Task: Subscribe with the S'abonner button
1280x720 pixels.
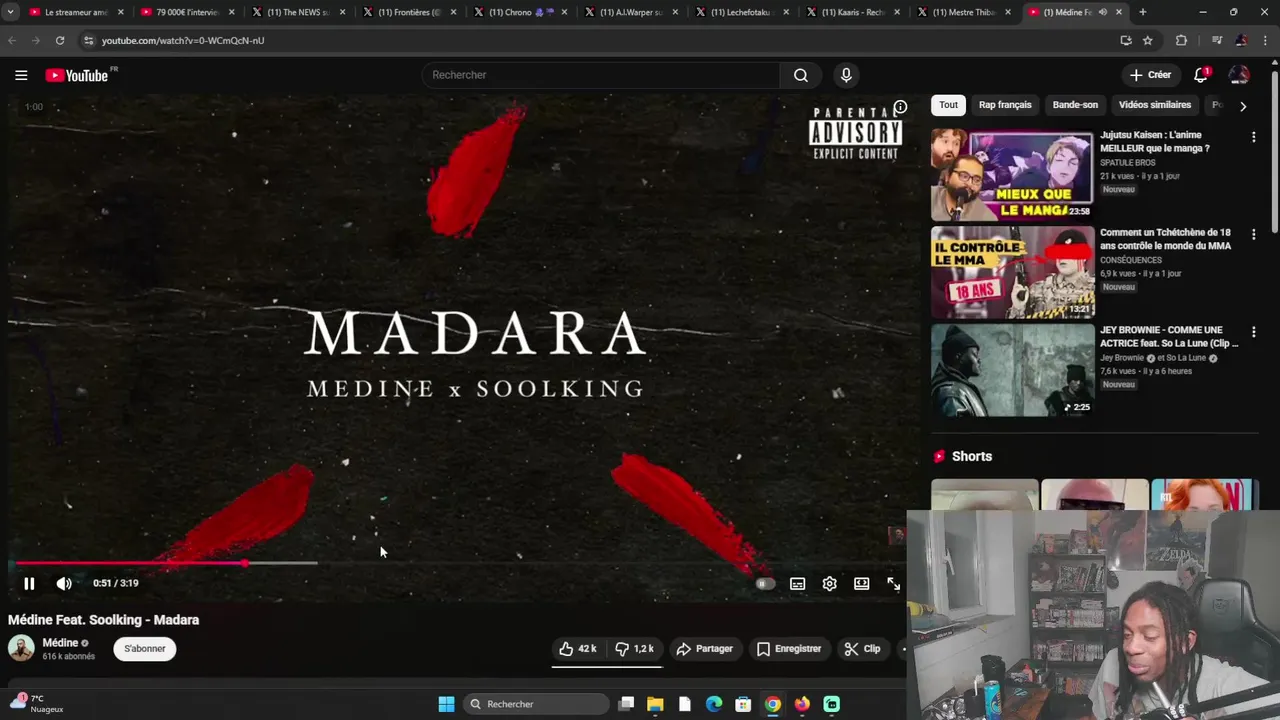Action: pos(145,649)
